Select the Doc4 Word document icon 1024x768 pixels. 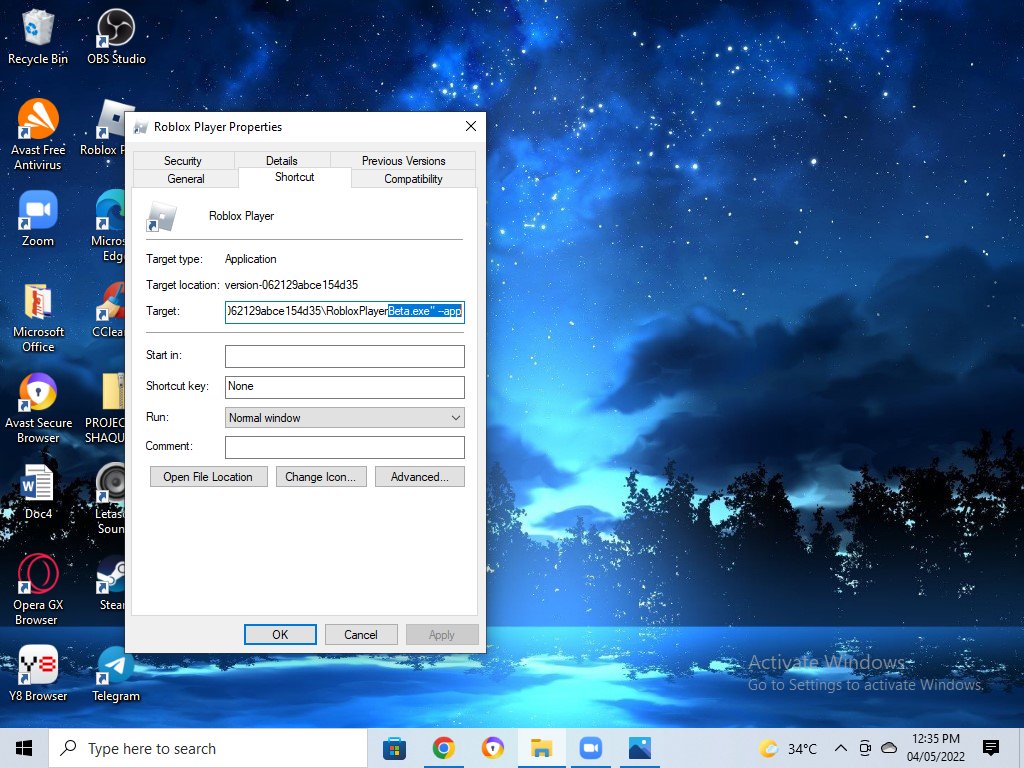(38, 492)
